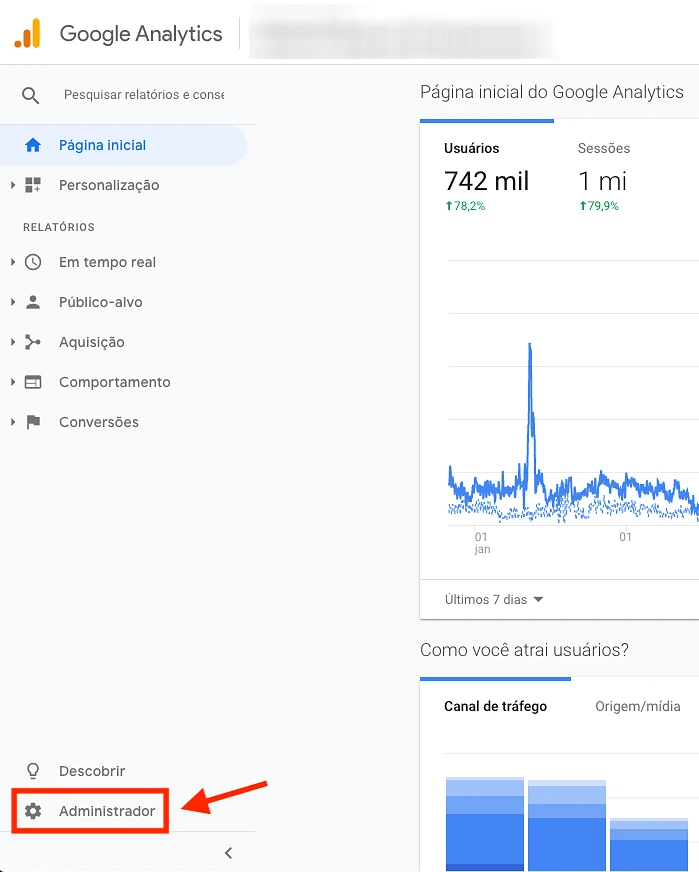Click the Google Analytics title text
The height and width of the screenshot is (872, 699).
tap(141, 34)
